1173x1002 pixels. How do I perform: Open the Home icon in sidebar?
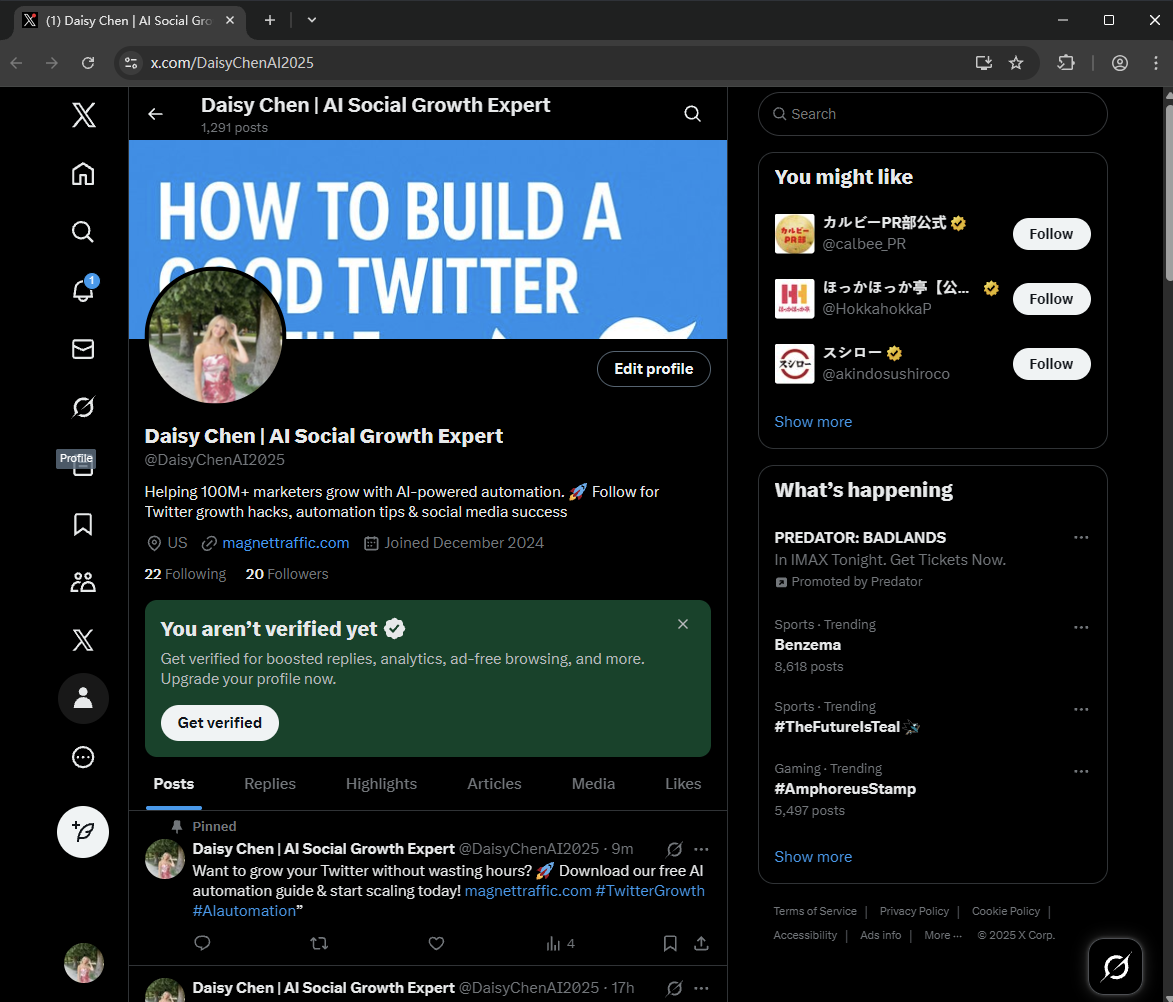click(x=83, y=174)
